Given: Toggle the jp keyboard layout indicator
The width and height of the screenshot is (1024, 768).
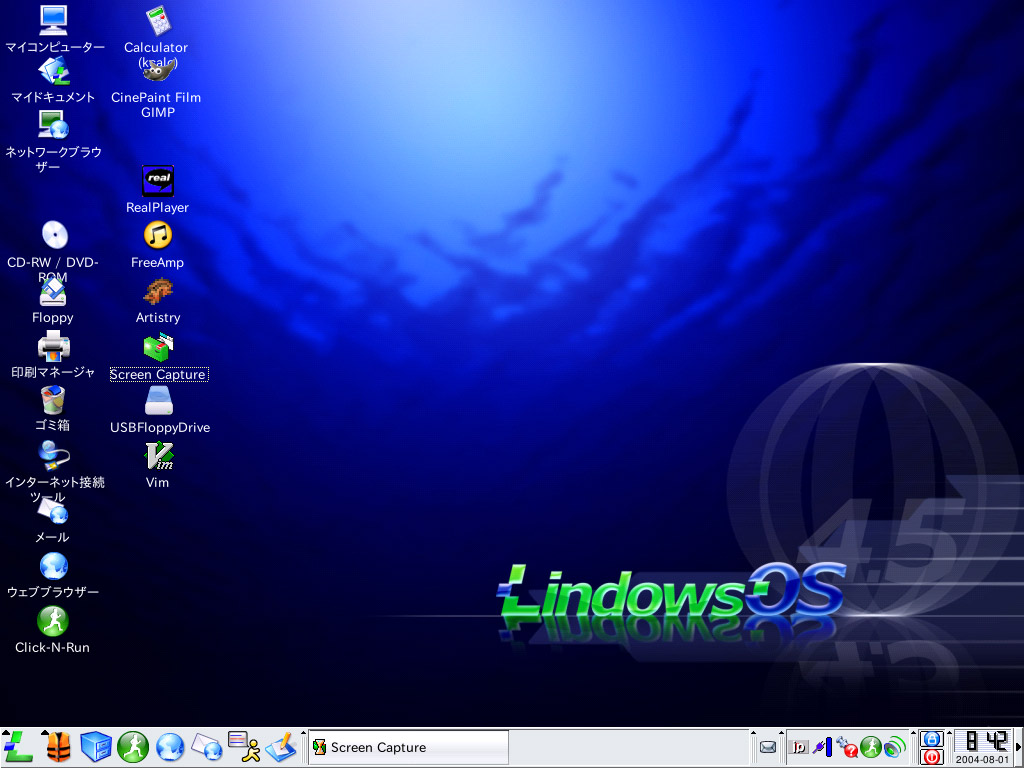Looking at the screenshot, I should 798,746.
